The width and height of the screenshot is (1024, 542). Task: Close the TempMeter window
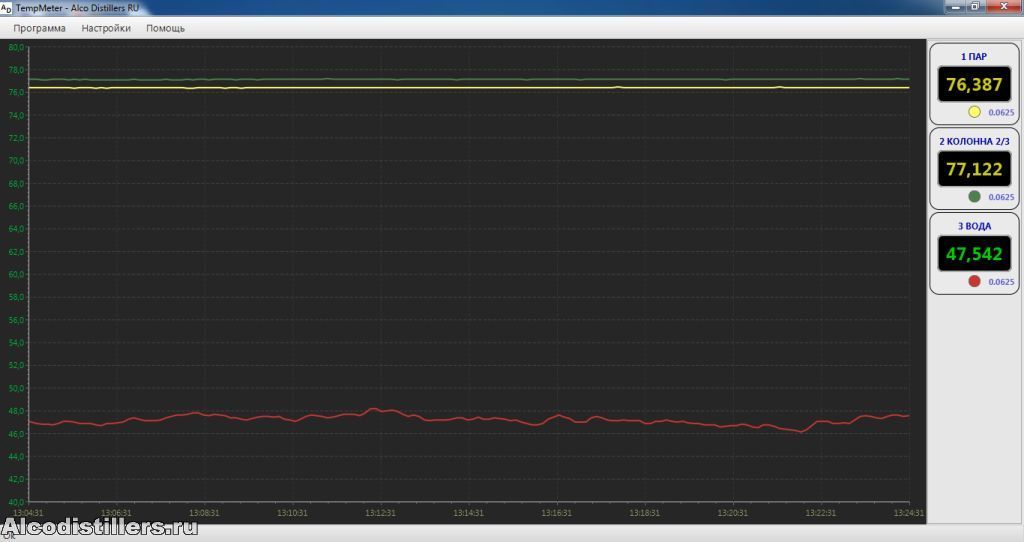click(1001, 6)
